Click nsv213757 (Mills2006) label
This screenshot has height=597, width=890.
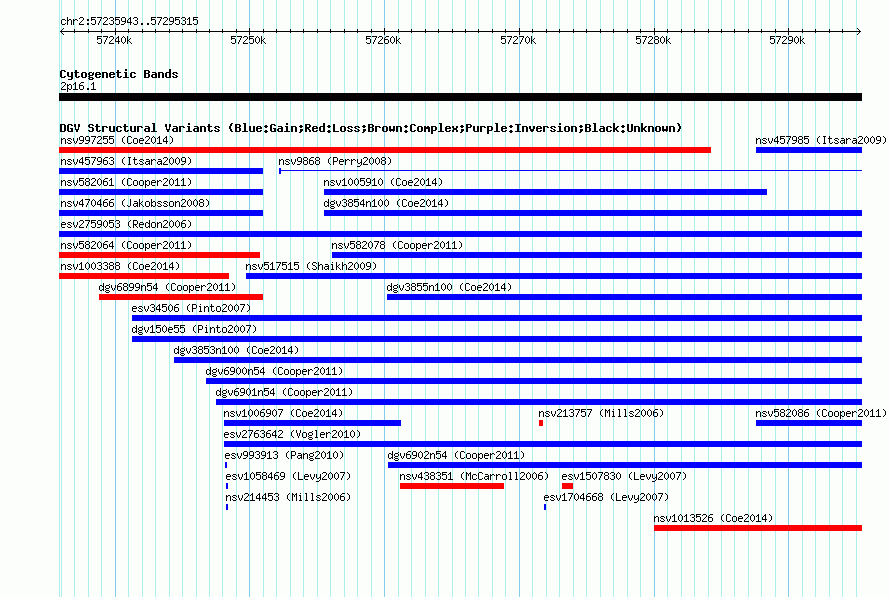601,413
